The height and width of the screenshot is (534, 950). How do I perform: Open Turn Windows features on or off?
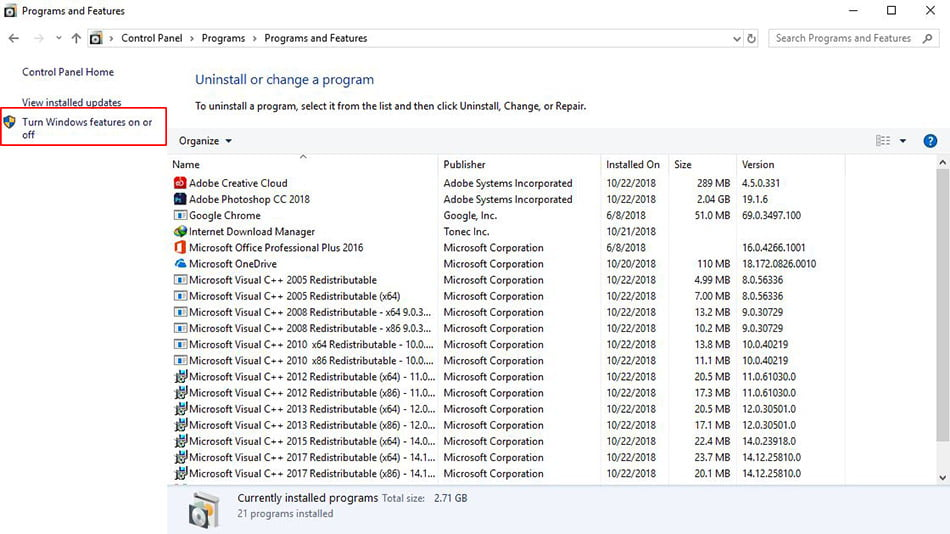point(87,128)
